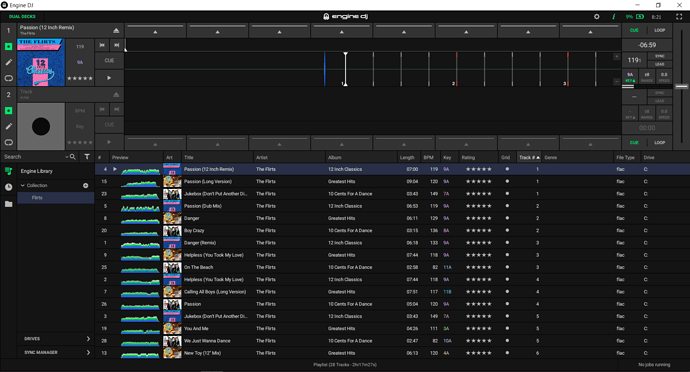Screen dimensions: 690x372
Task: Toggle fullscreen mode icon
Action: (679, 17)
